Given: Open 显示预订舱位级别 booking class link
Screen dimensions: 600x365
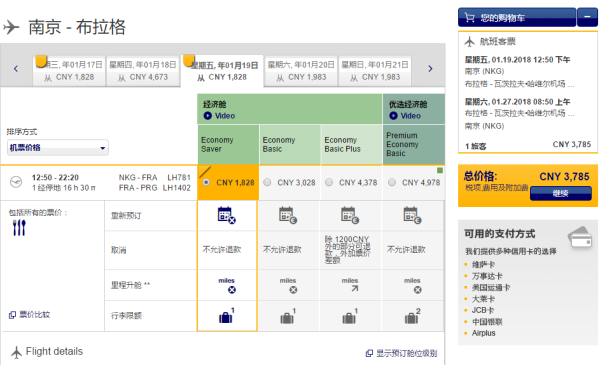Looking at the screenshot, I should [x=401, y=353].
